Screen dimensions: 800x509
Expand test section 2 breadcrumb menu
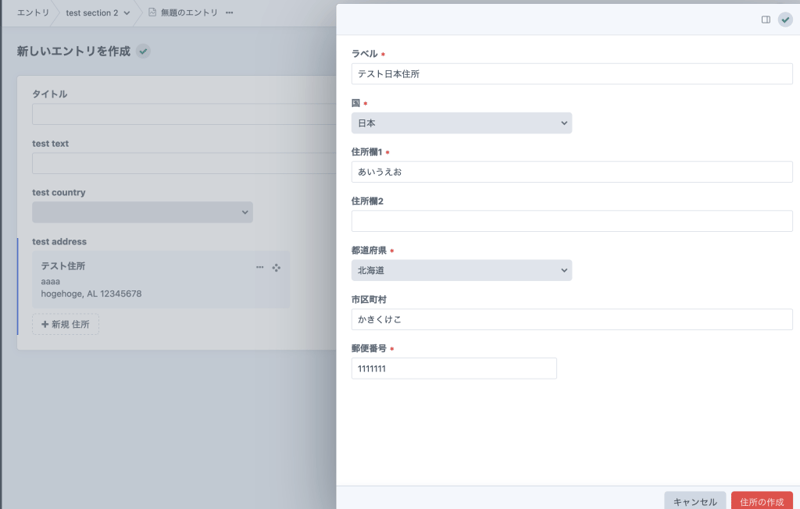click(127, 13)
